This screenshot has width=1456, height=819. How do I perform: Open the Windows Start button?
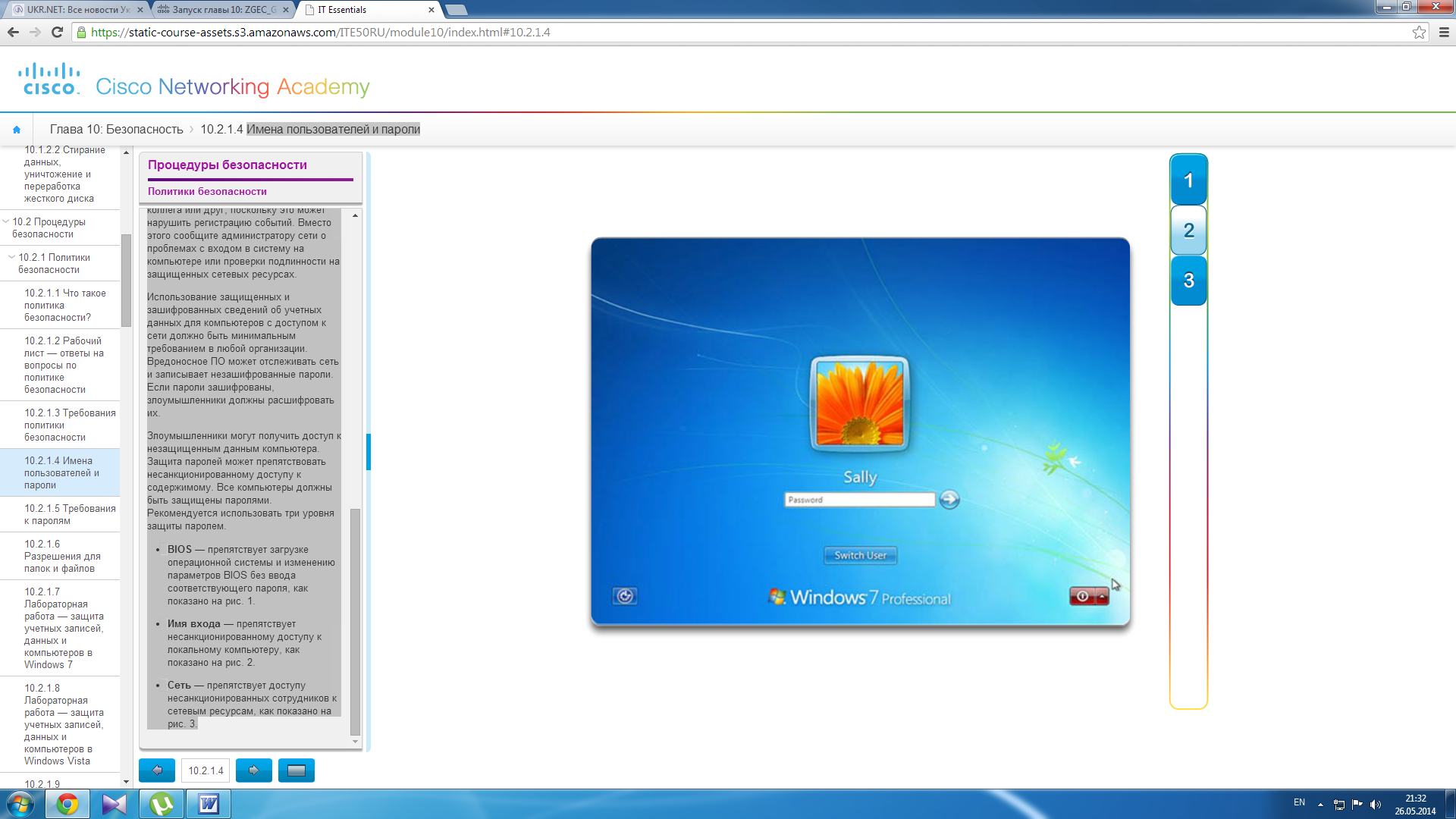coord(20,804)
